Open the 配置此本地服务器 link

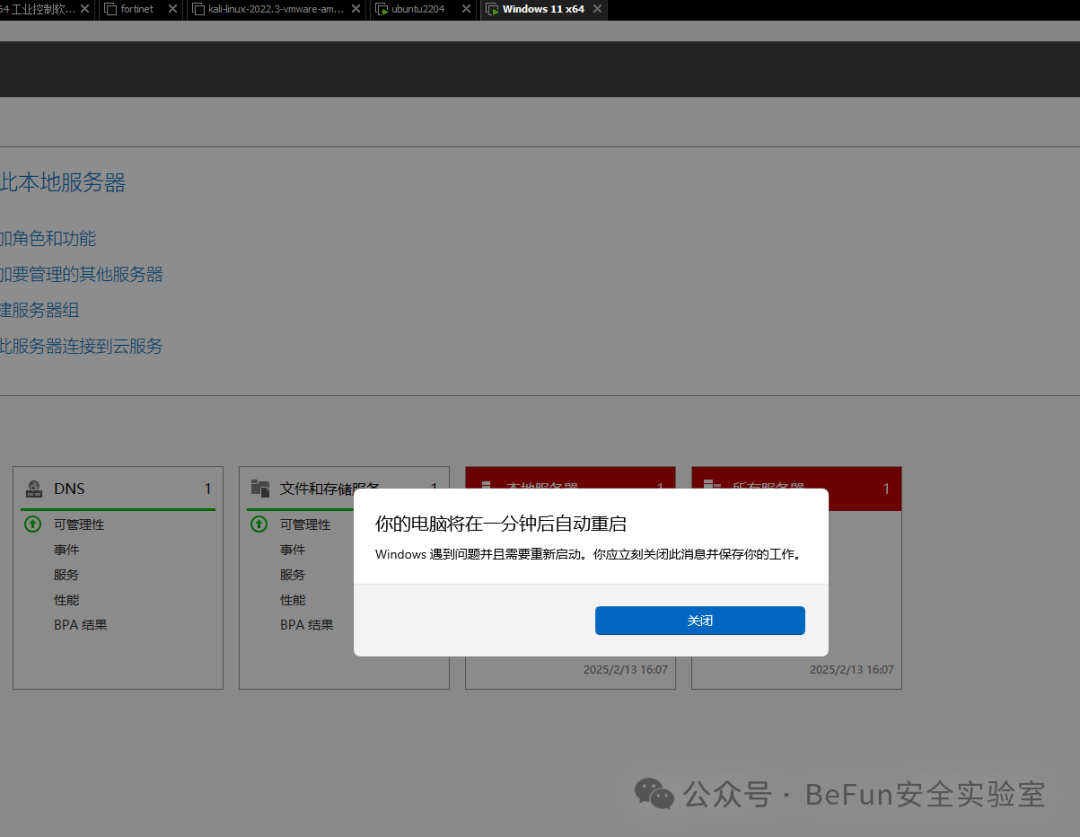[63, 183]
